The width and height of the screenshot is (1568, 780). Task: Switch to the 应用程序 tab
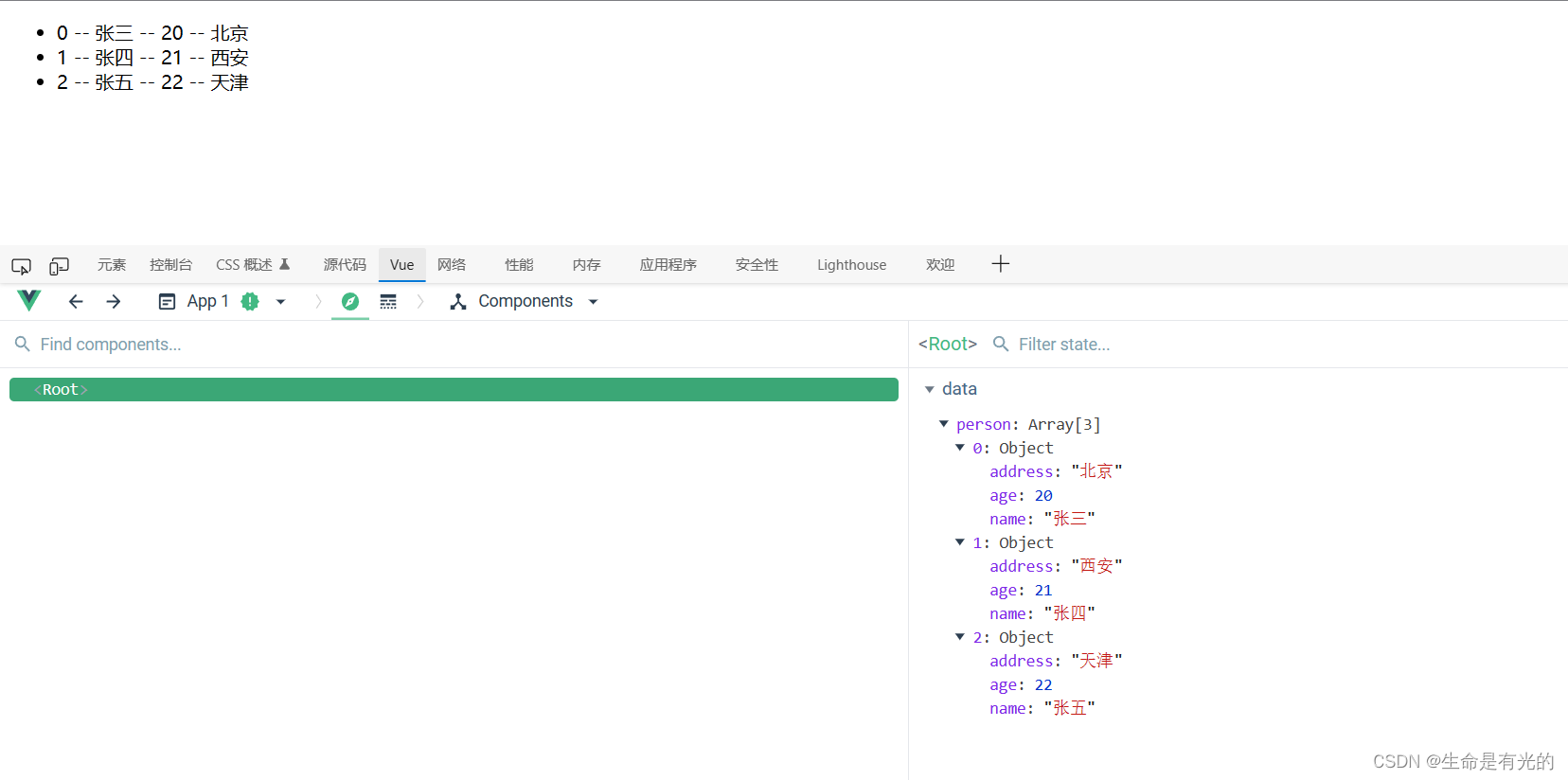coord(668,265)
